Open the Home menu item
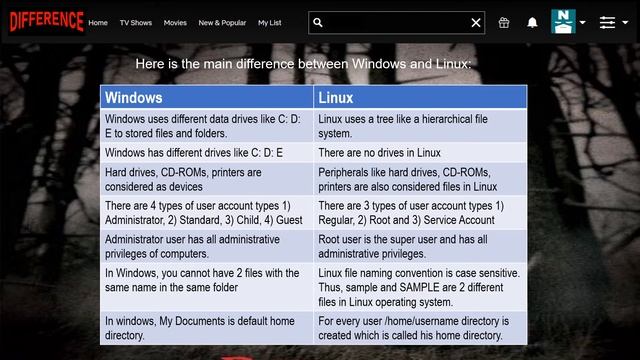640x360 pixels. tap(98, 23)
